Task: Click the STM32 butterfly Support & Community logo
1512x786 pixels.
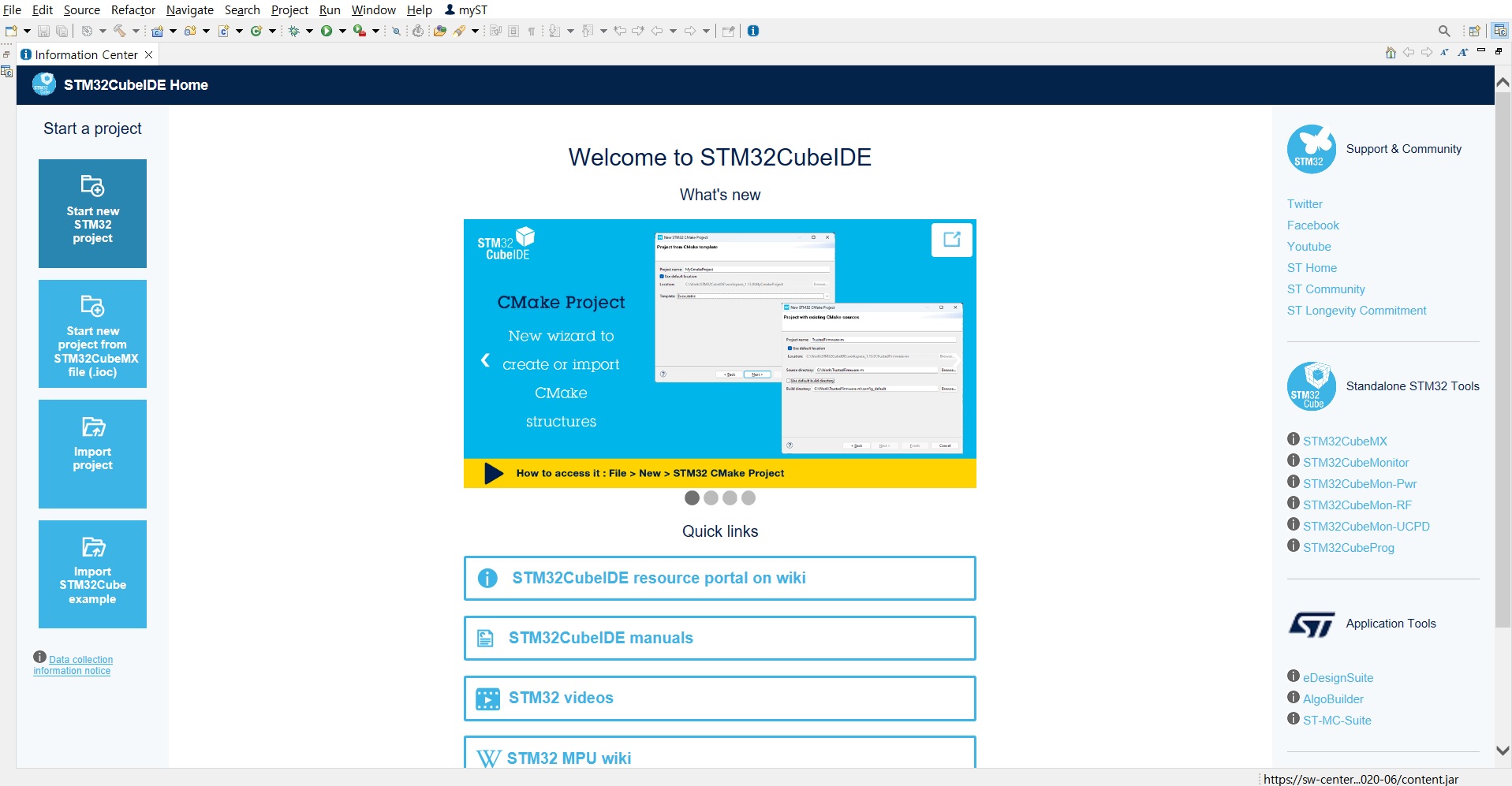Action: pos(1312,149)
